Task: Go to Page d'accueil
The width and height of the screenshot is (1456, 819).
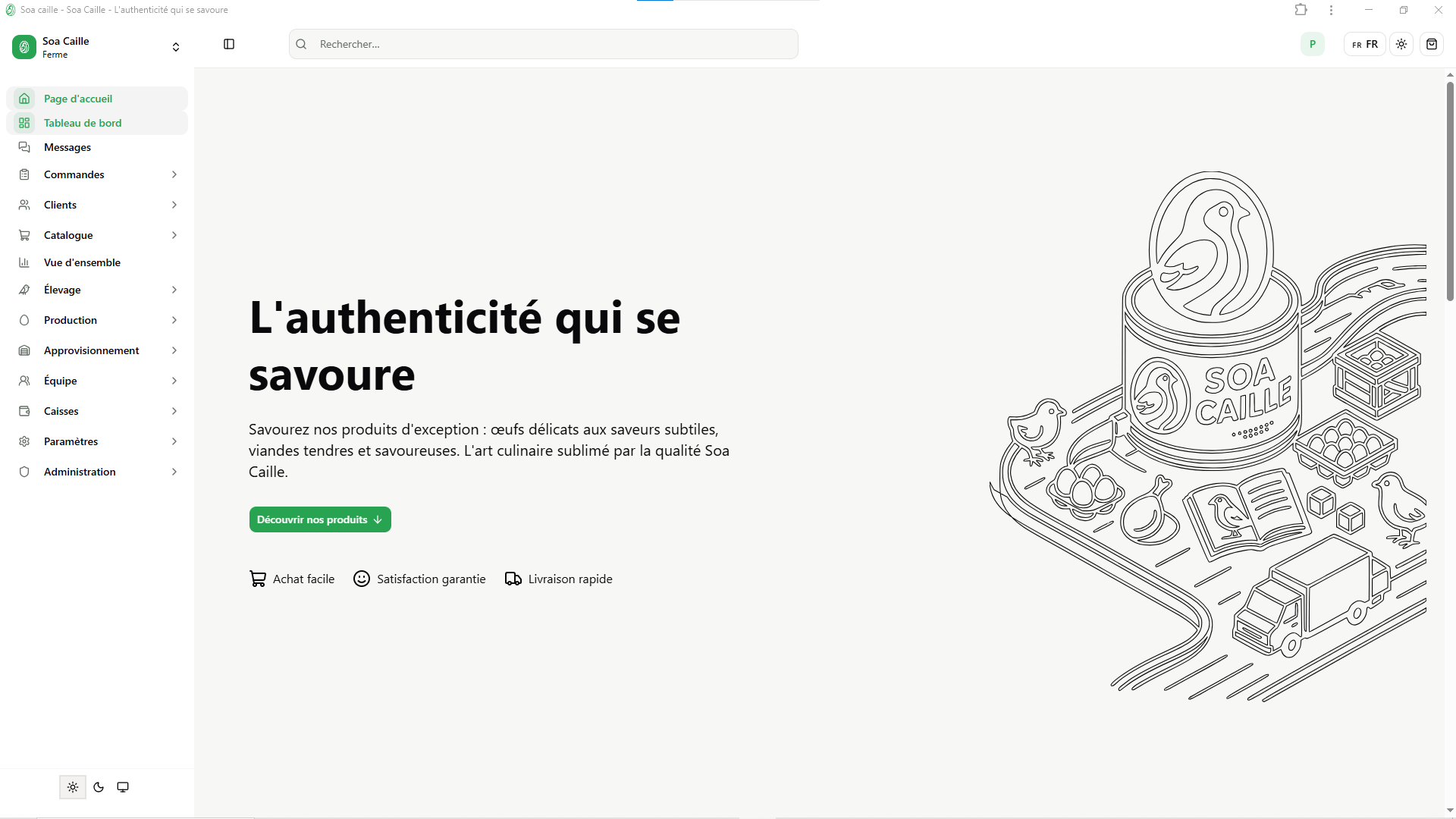Action: 97,99
